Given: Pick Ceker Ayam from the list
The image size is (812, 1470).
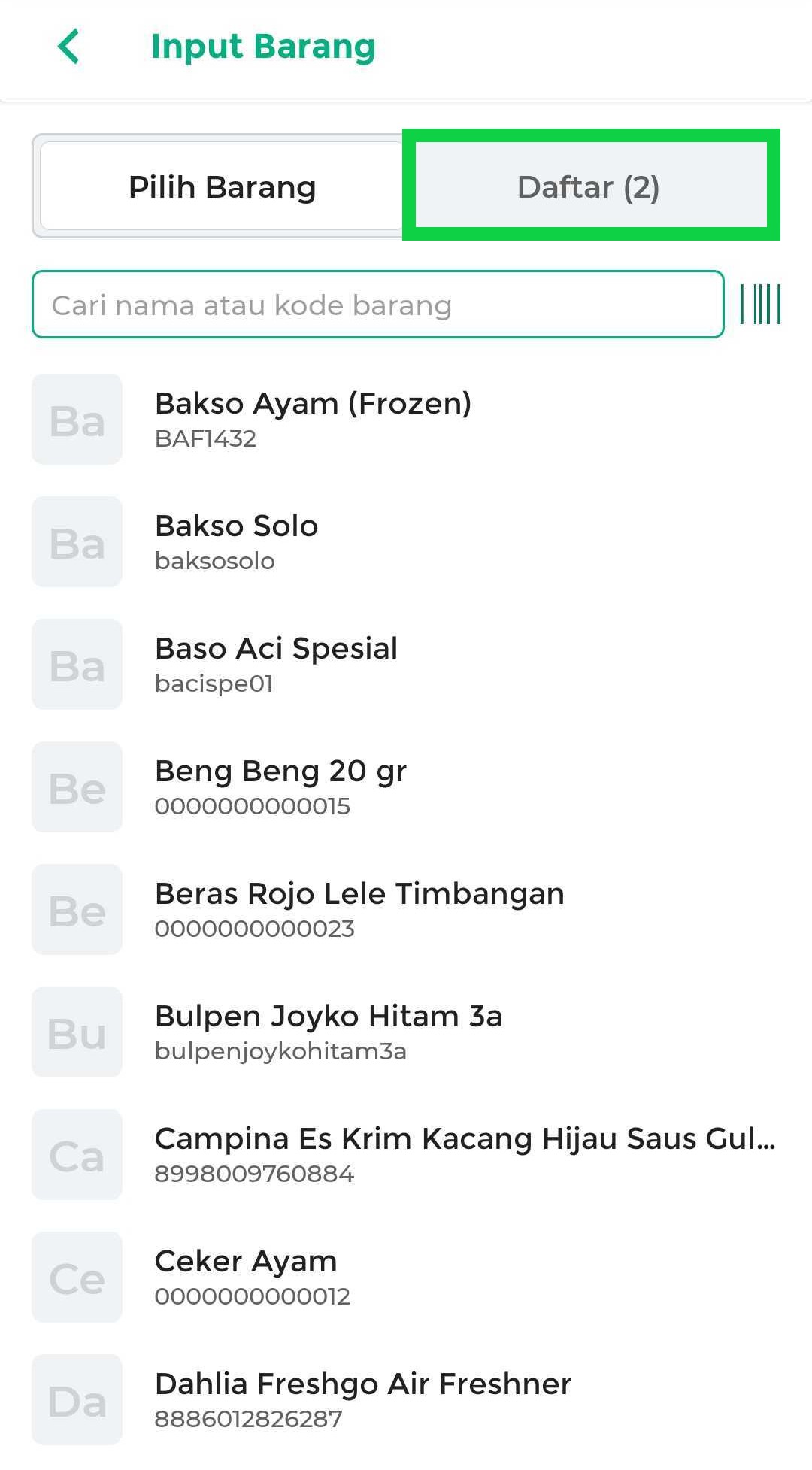Looking at the screenshot, I should coord(246,1277).
